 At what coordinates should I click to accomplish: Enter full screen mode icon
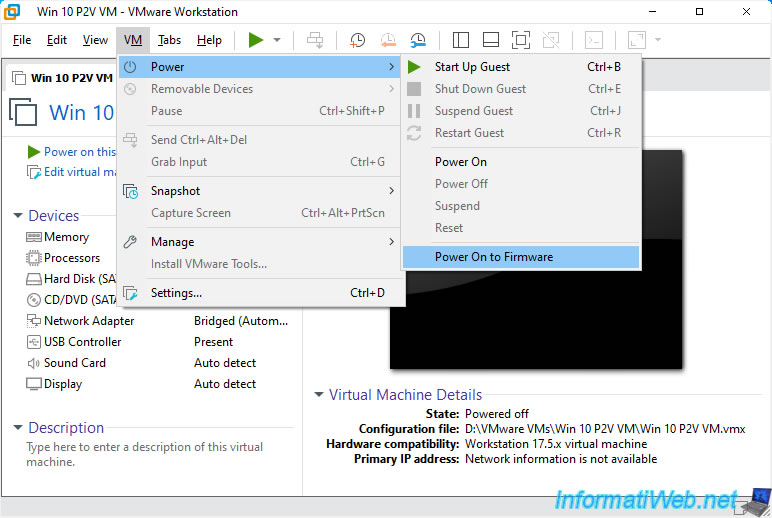521,40
